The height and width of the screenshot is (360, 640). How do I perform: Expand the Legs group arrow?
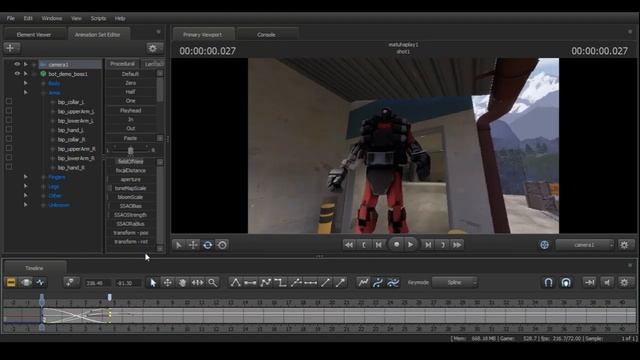pos(26,186)
